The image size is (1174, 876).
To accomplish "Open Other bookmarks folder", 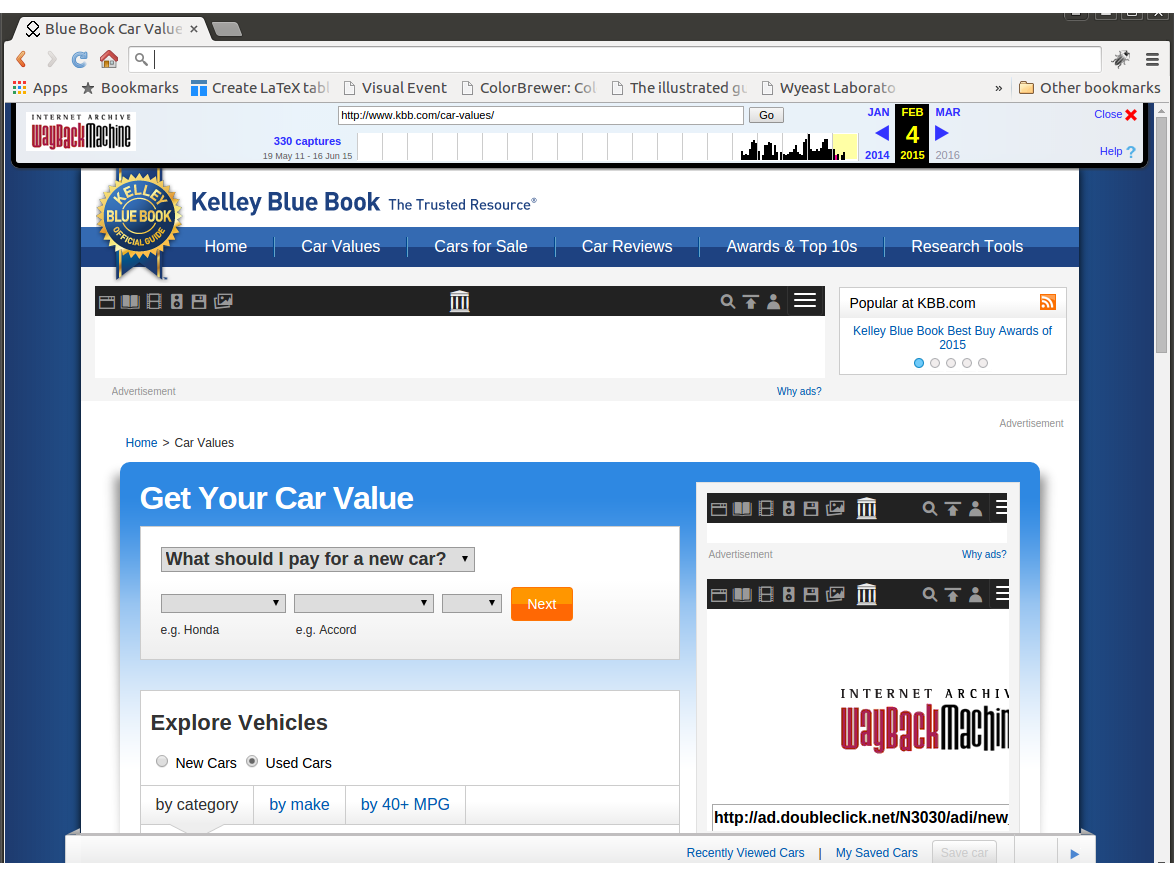I will tap(1089, 88).
